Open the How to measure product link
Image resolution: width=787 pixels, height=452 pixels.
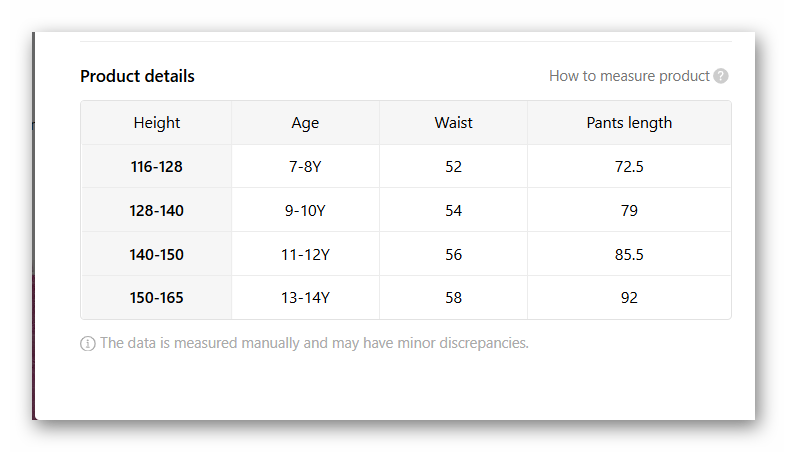point(629,76)
